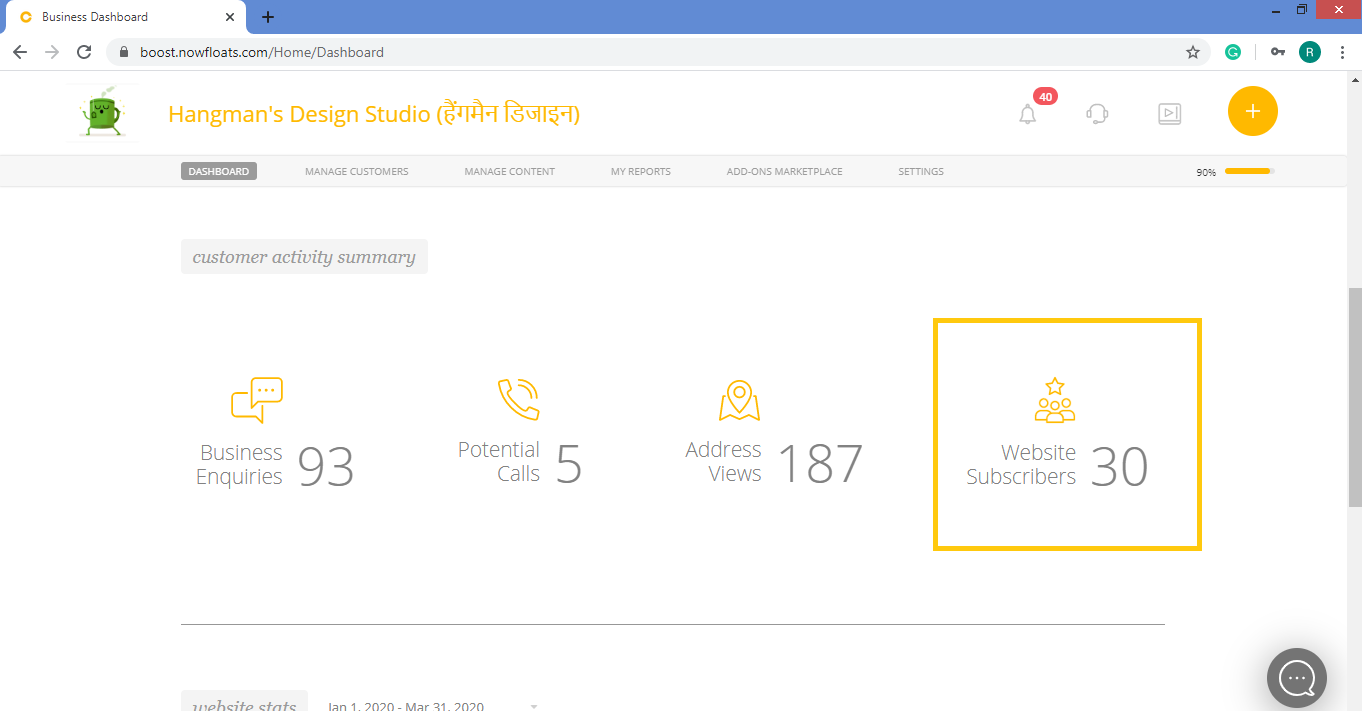
Task: Click the Business Enquiries chat bubble icon
Action: [257, 400]
